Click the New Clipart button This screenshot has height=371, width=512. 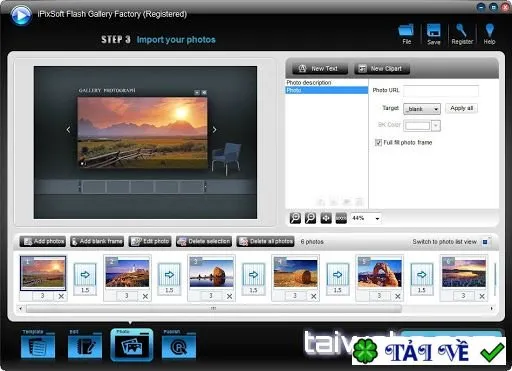382,69
